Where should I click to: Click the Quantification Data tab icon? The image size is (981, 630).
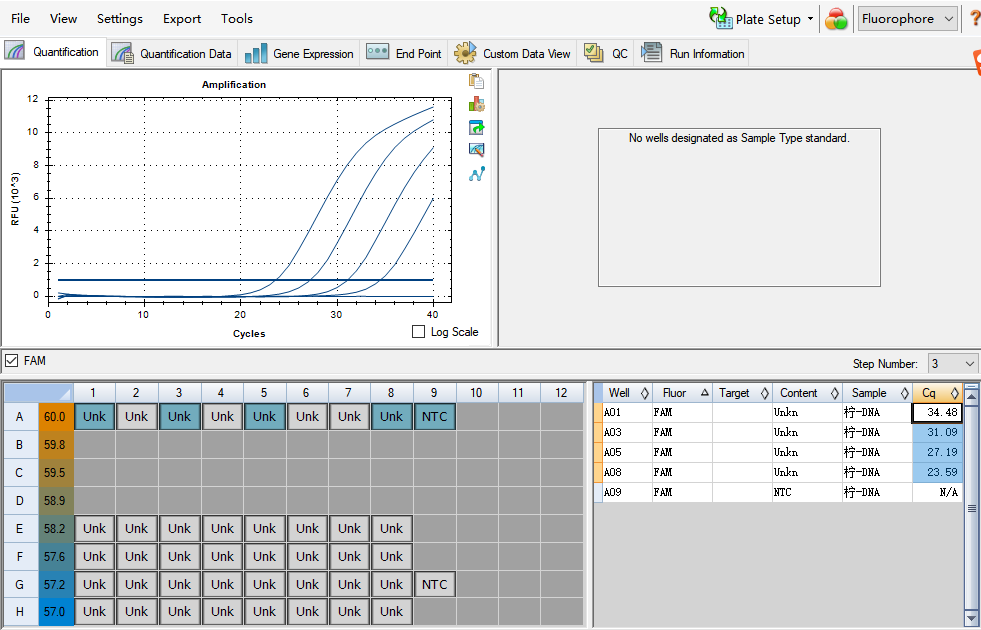(x=123, y=53)
